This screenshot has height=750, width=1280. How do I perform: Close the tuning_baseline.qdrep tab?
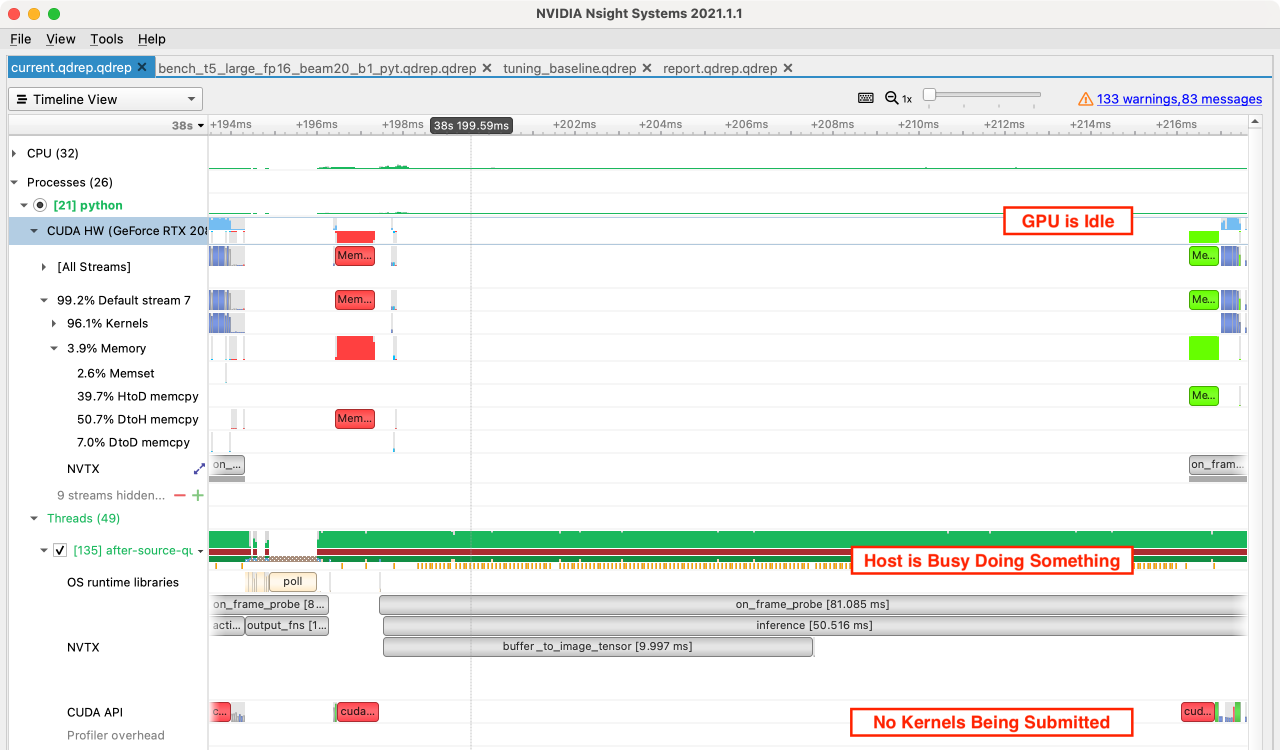(647, 68)
